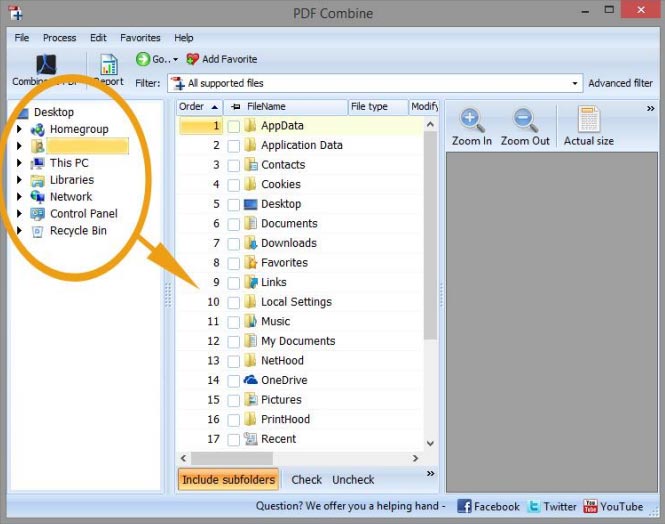The image size is (665, 524).
Task: Click the Recent folder icon
Action: tap(251, 439)
